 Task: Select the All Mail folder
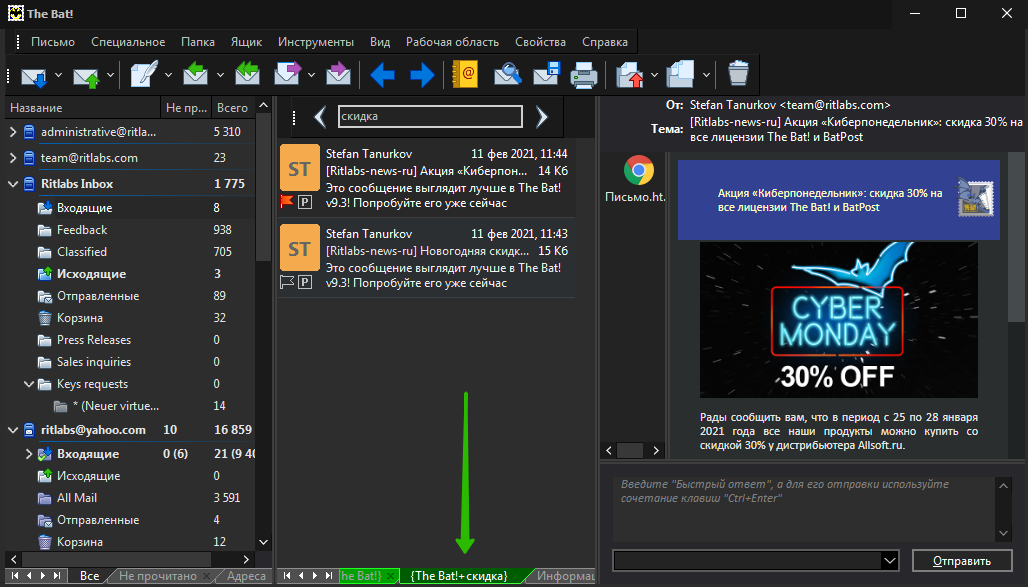77,498
